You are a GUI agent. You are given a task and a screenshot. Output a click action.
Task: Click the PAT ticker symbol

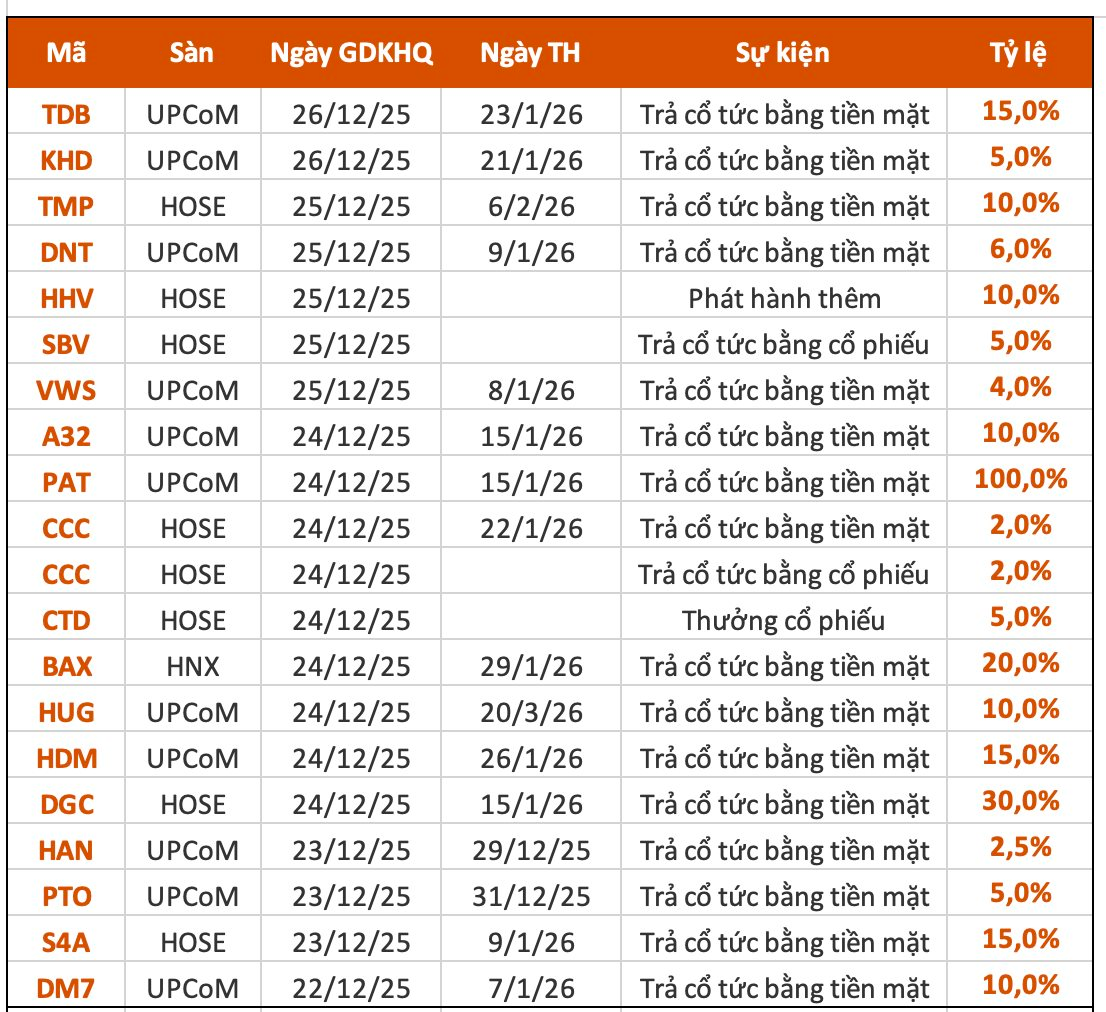[66, 483]
